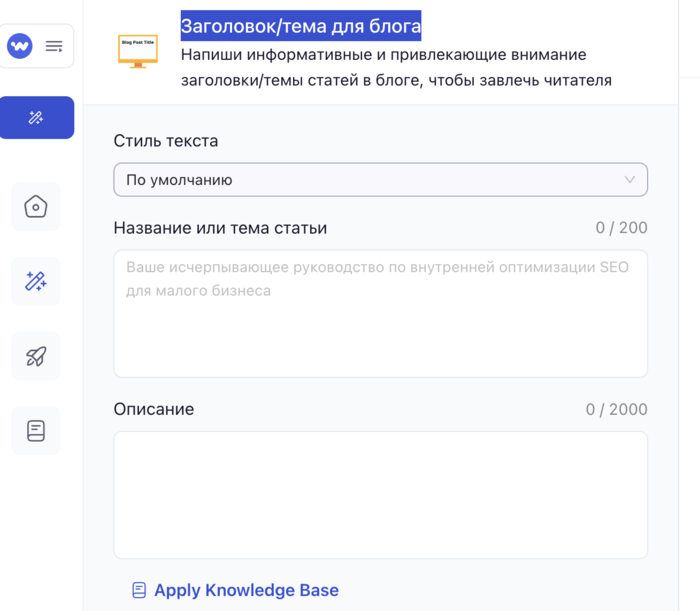Screen dimensions: 700x611
Task: Select the blue magic wand sidebar button
Action: (37, 118)
